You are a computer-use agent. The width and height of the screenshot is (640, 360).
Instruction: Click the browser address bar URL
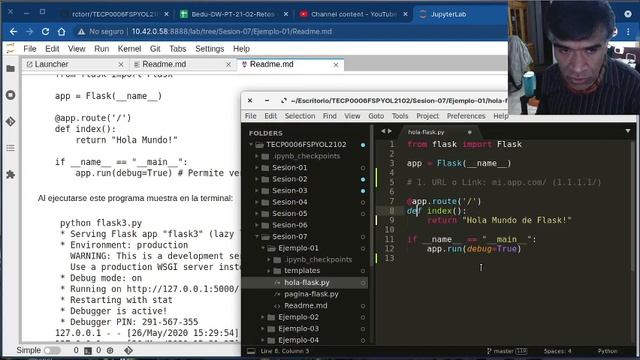[x=232, y=31]
